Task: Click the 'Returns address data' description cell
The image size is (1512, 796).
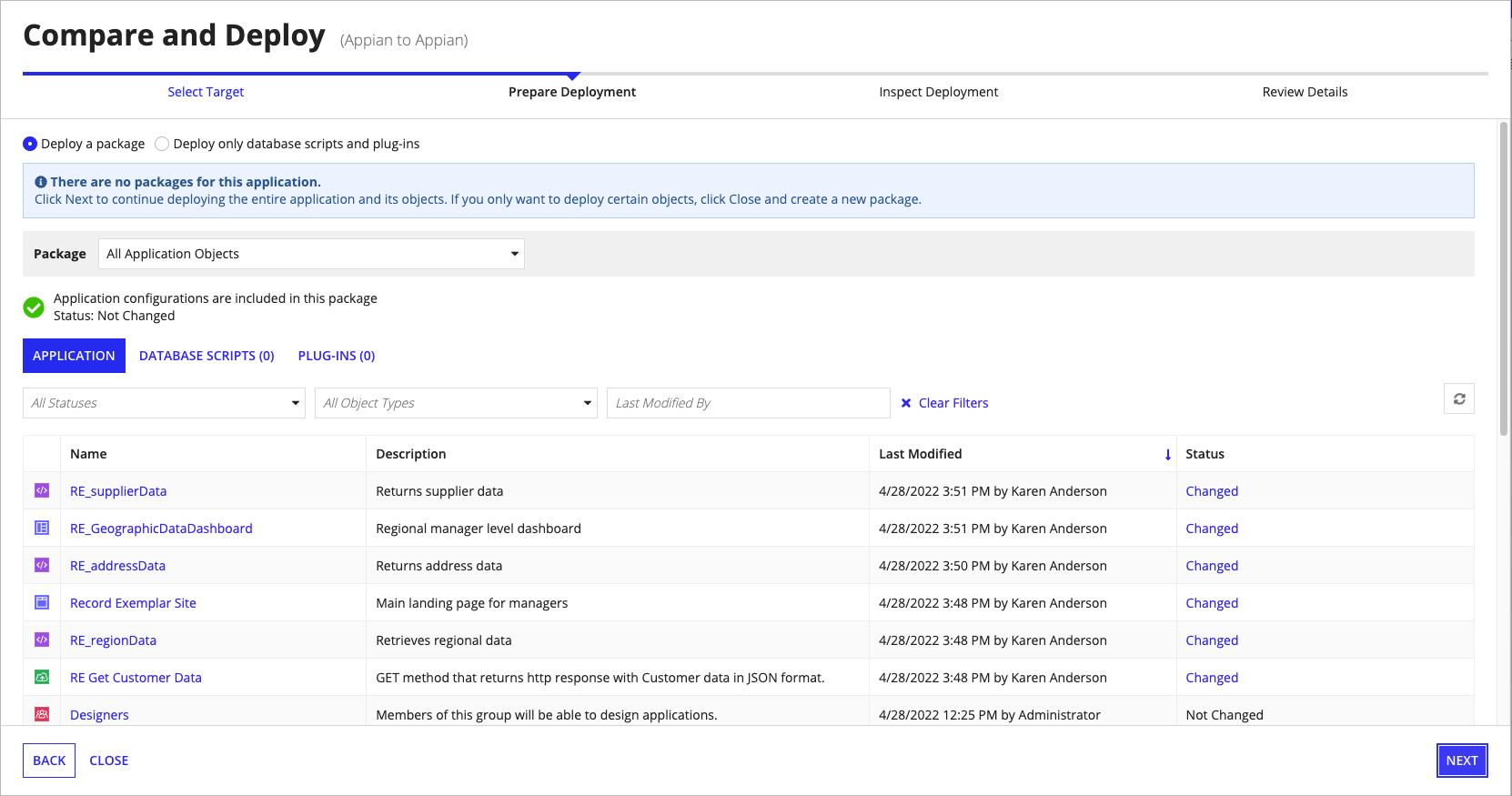Action: [x=439, y=566]
